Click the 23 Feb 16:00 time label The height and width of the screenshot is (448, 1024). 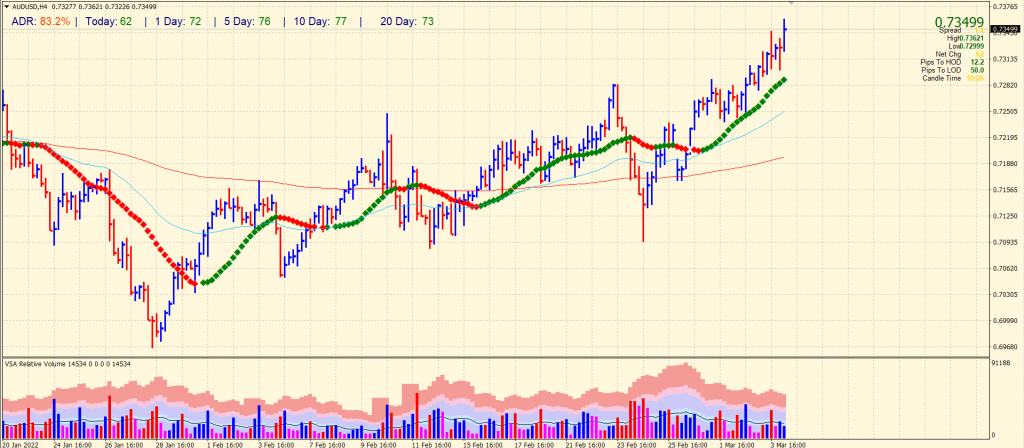click(x=639, y=443)
